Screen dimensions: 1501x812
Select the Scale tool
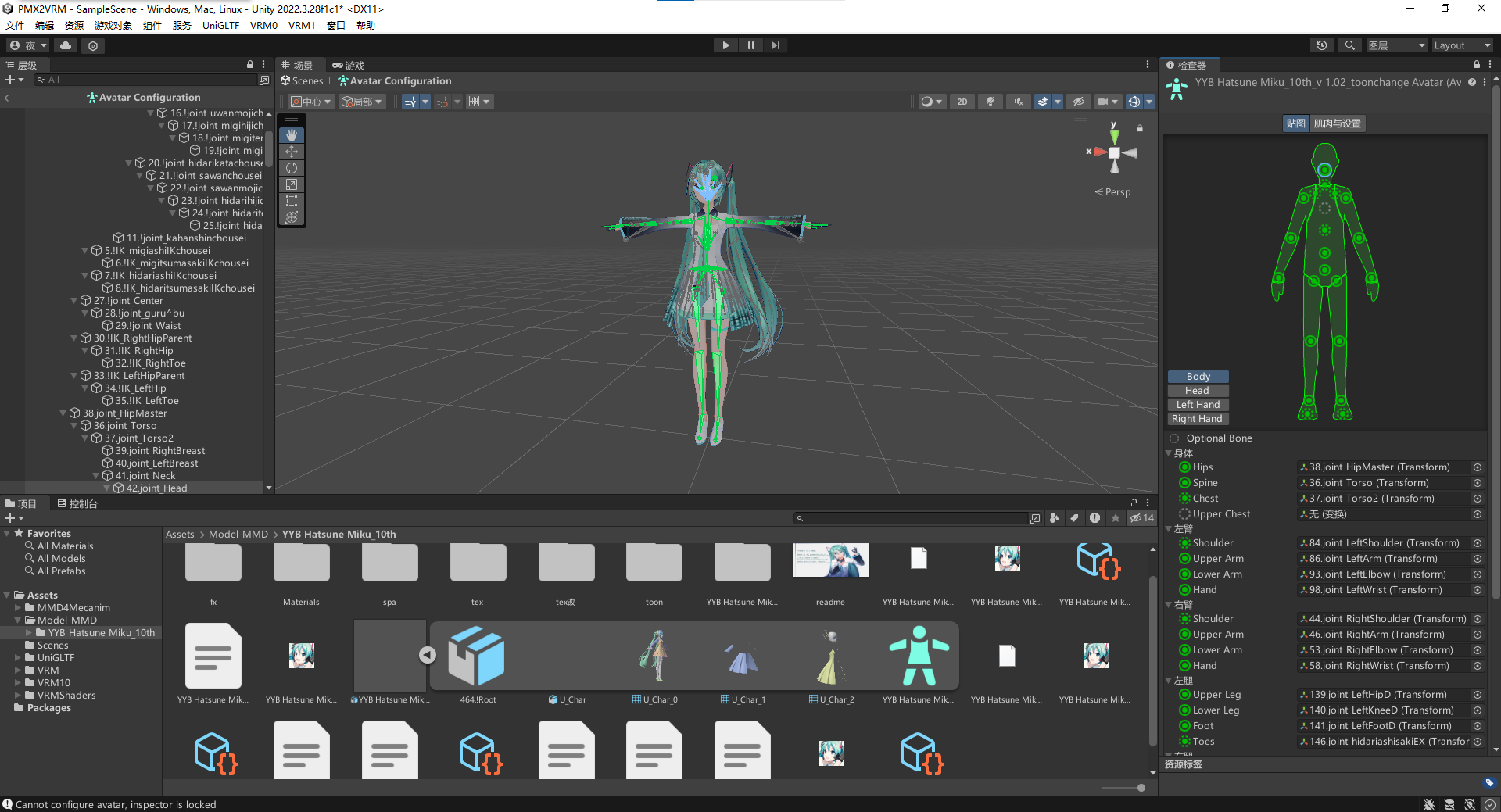click(x=292, y=184)
